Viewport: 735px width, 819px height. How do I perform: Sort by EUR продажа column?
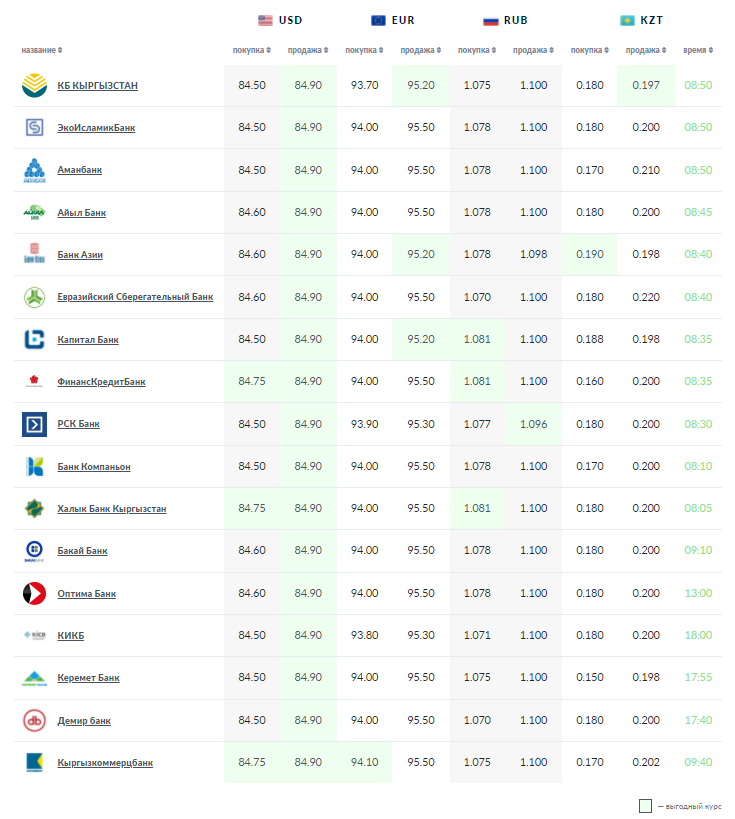click(x=420, y=50)
